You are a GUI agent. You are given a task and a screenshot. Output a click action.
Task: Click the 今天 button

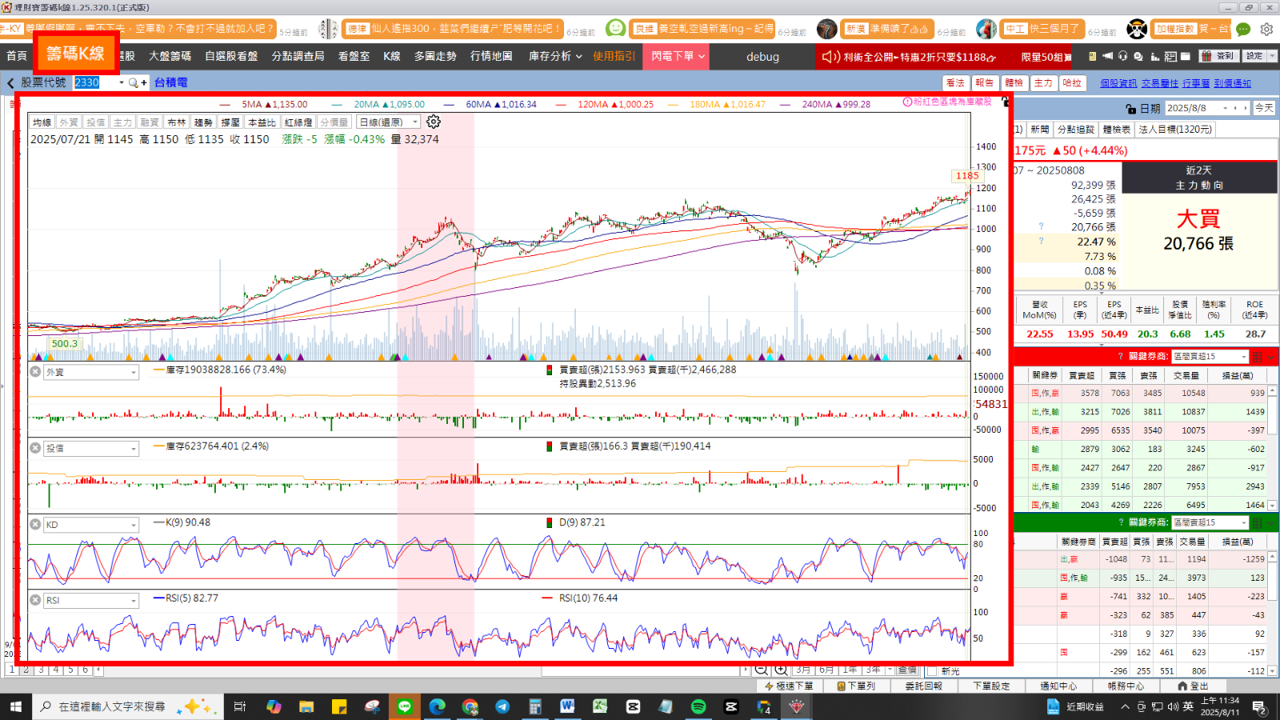click(x=1264, y=107)
